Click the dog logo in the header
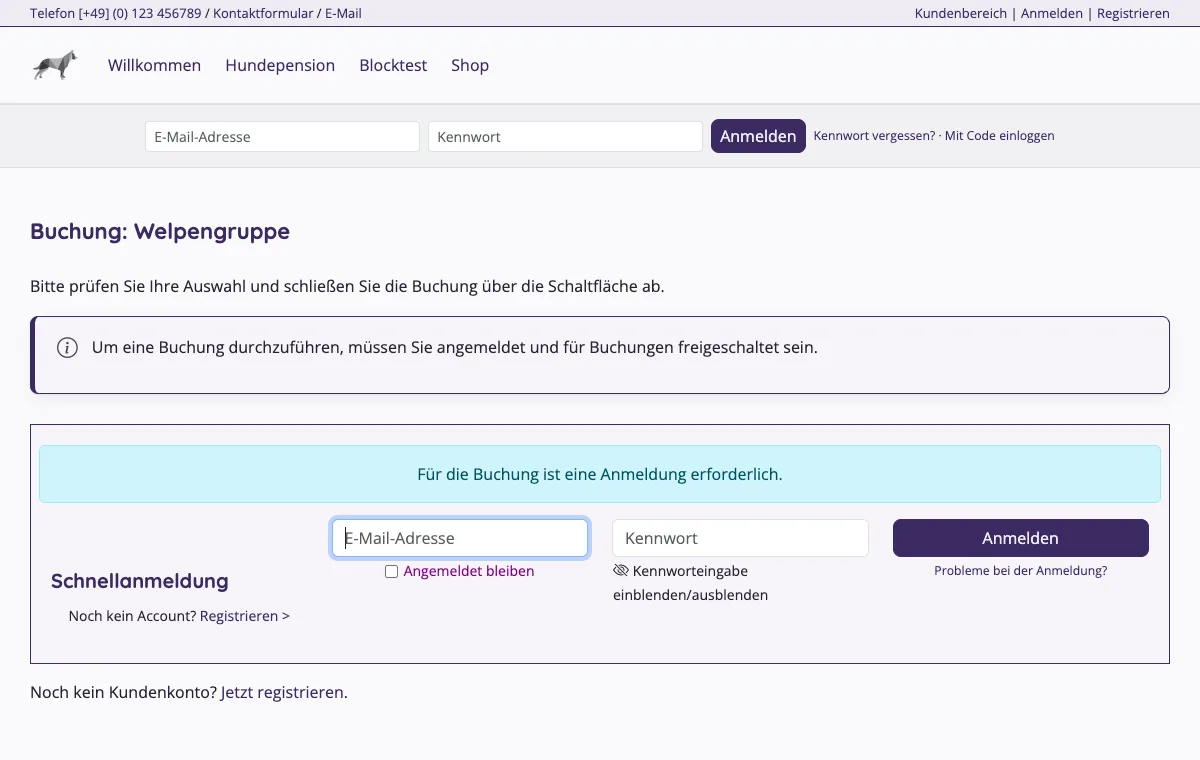 (x=55, y=65)
